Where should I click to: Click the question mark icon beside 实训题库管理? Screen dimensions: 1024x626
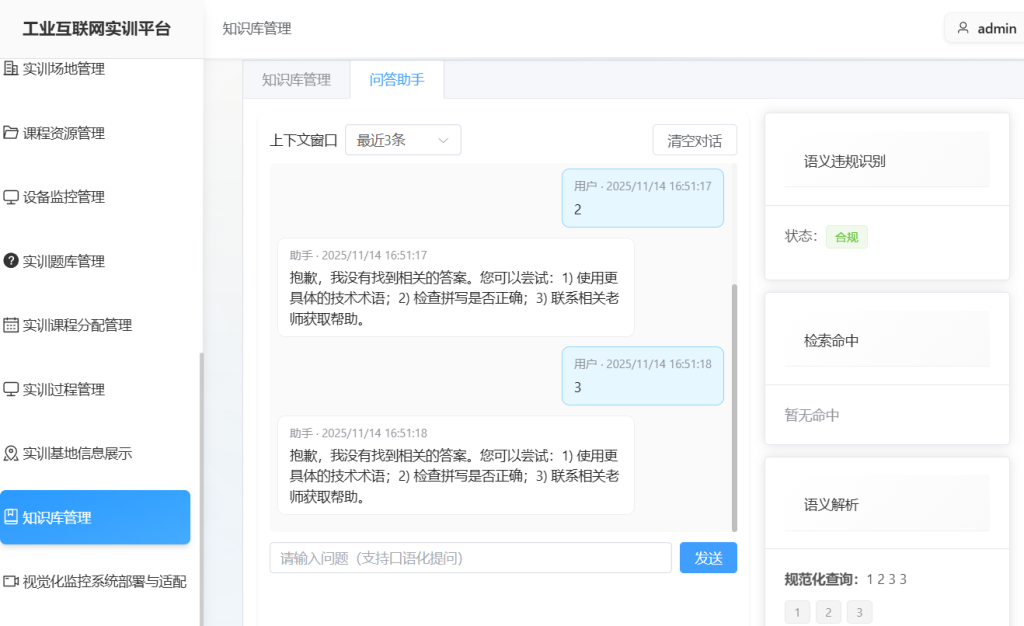(x=11, y=261)
